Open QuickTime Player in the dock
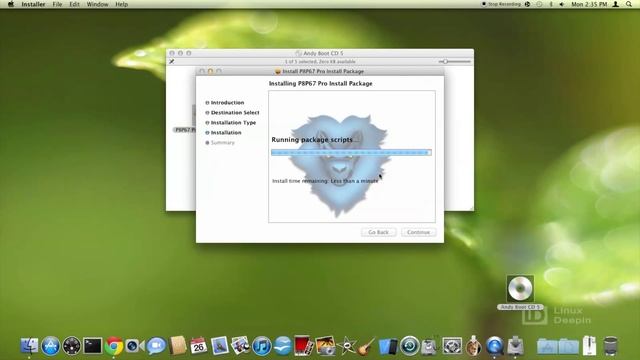The width and height of the screenshot is (640, 360). click(x=494, y=346)
